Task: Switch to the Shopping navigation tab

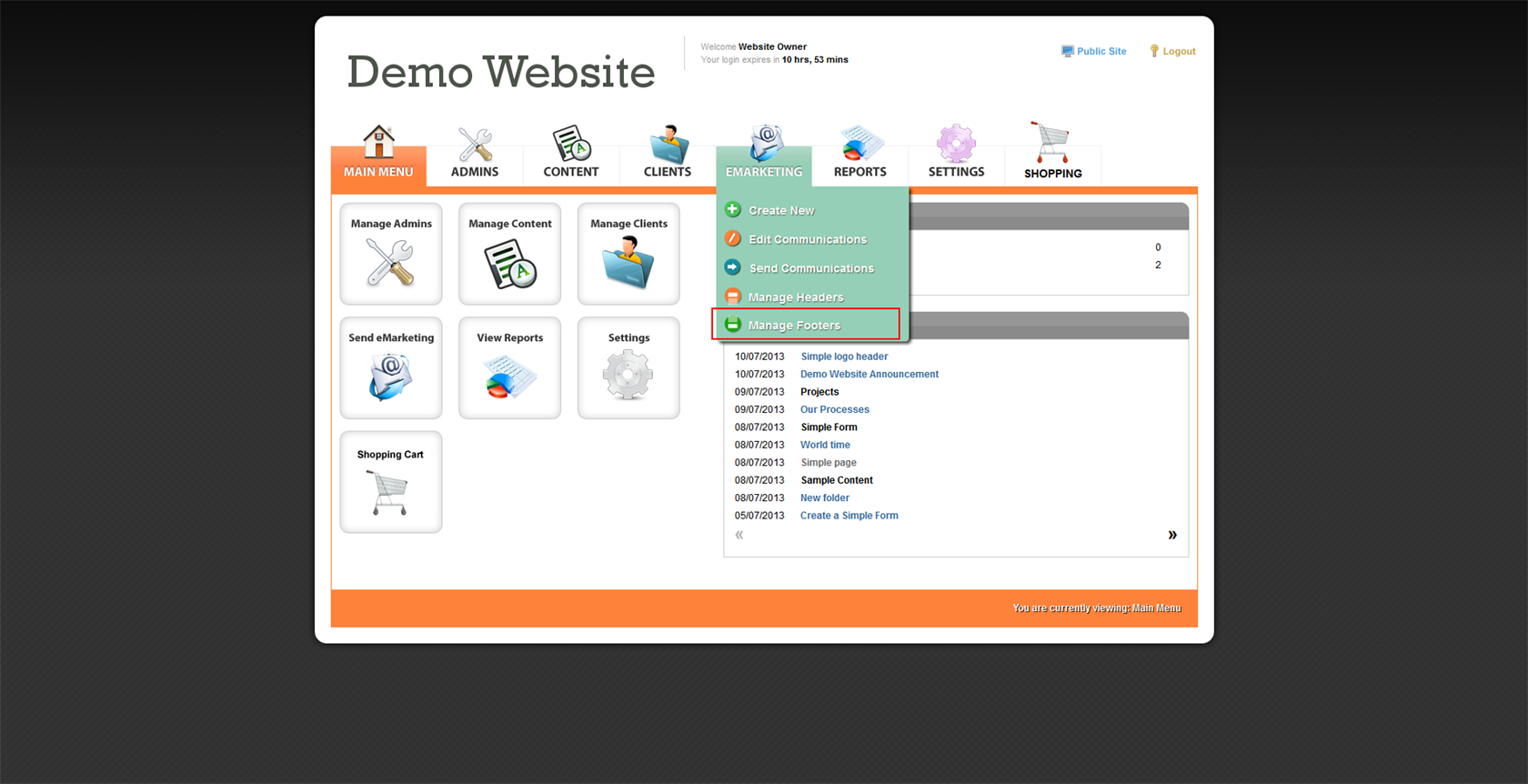Action: tap(1052, 155)
